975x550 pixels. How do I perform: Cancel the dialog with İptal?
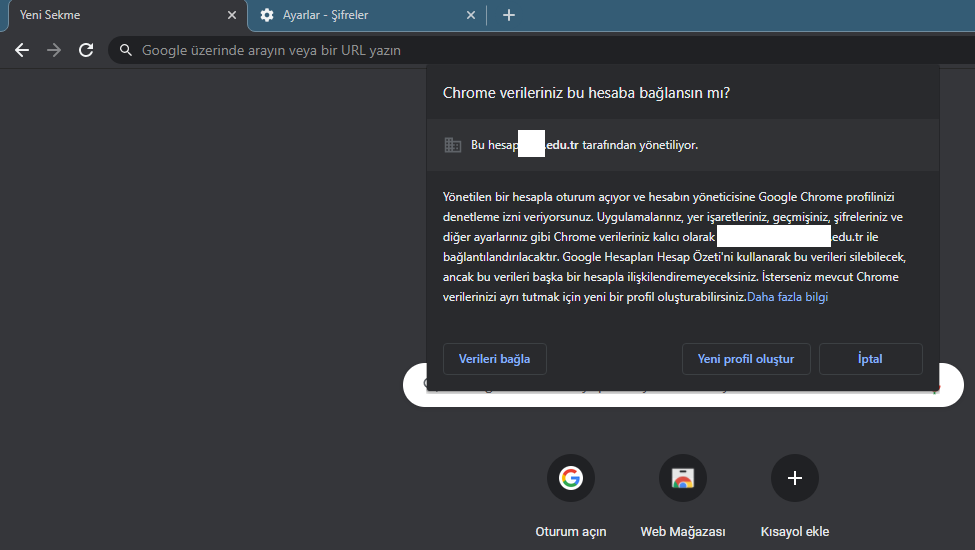[870, 359]
